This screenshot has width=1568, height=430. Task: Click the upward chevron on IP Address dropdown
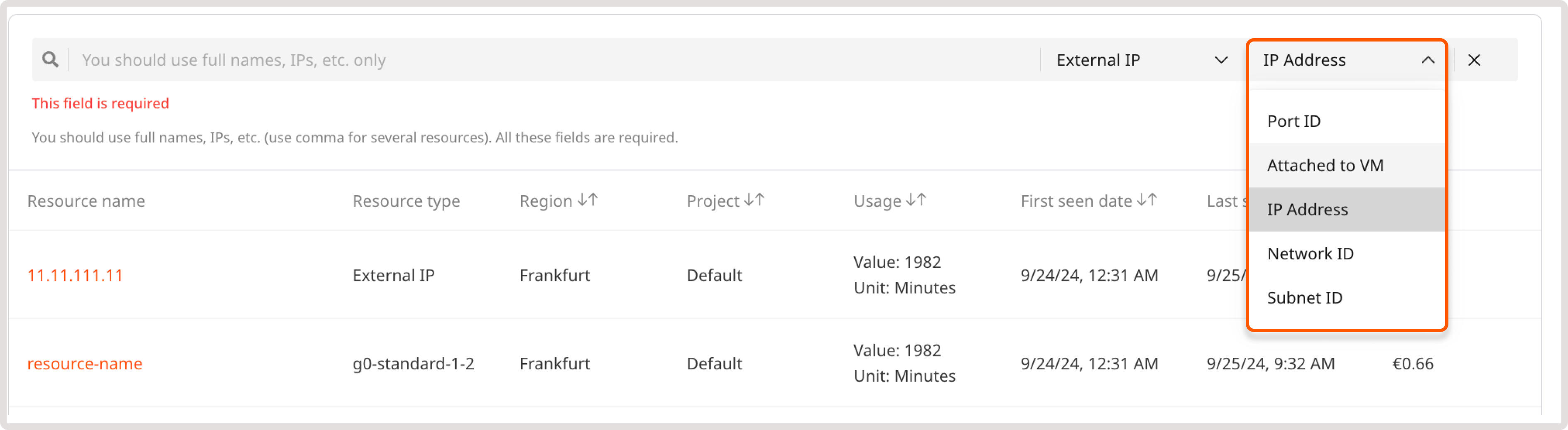click(1428, 60)
